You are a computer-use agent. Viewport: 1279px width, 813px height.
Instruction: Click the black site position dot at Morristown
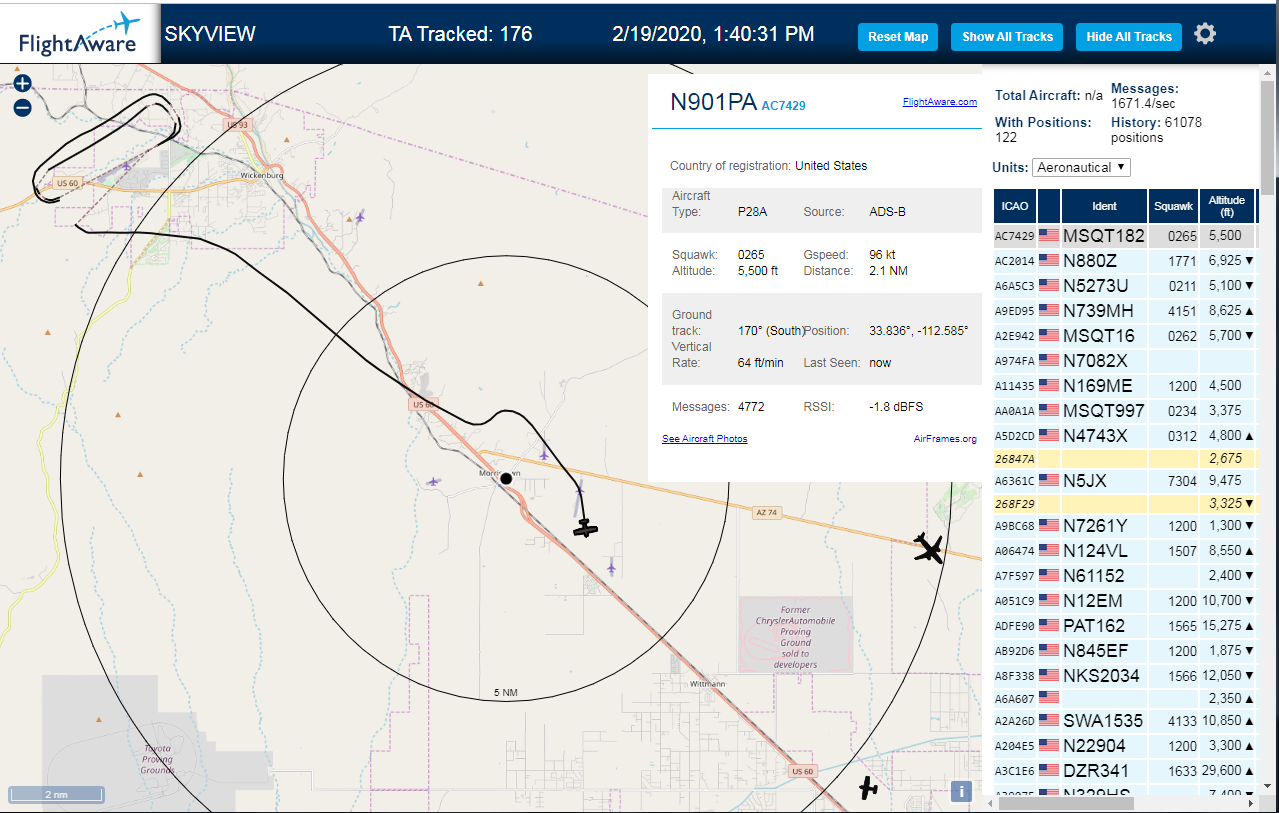[506, 479]
